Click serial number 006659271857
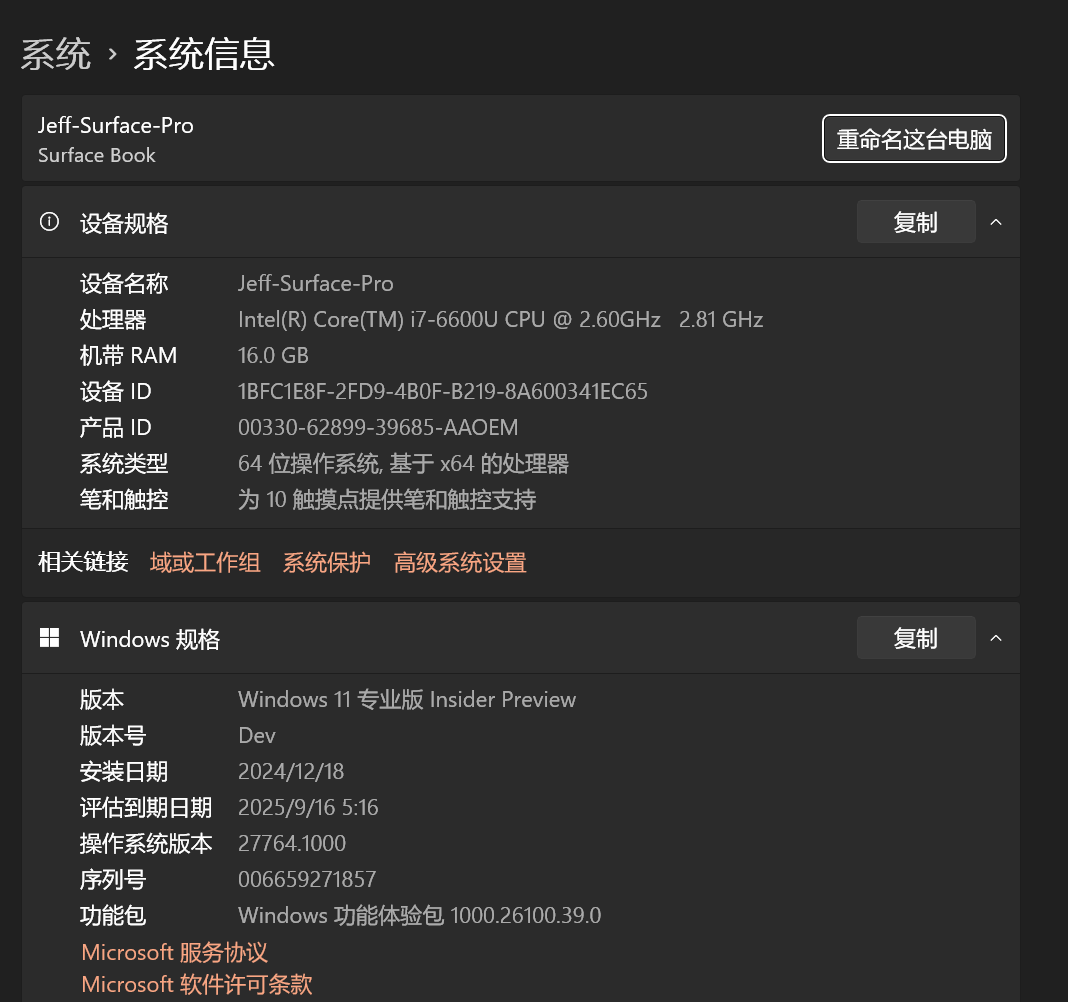 point(307,879)
